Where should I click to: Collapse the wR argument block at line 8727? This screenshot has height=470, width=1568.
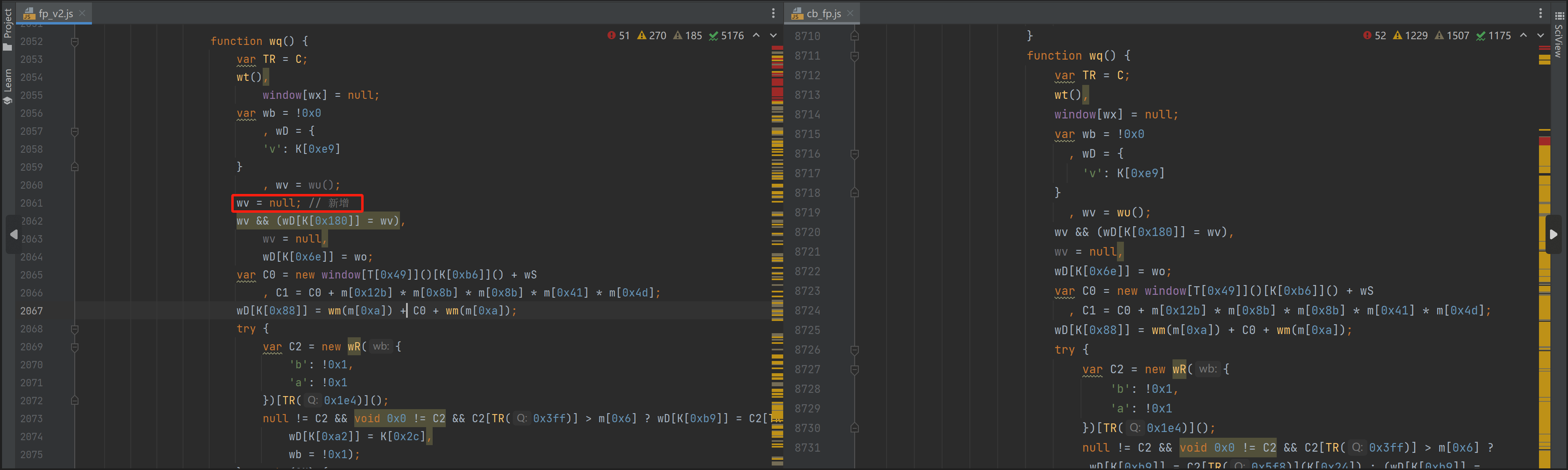click(x=854, y=370)
